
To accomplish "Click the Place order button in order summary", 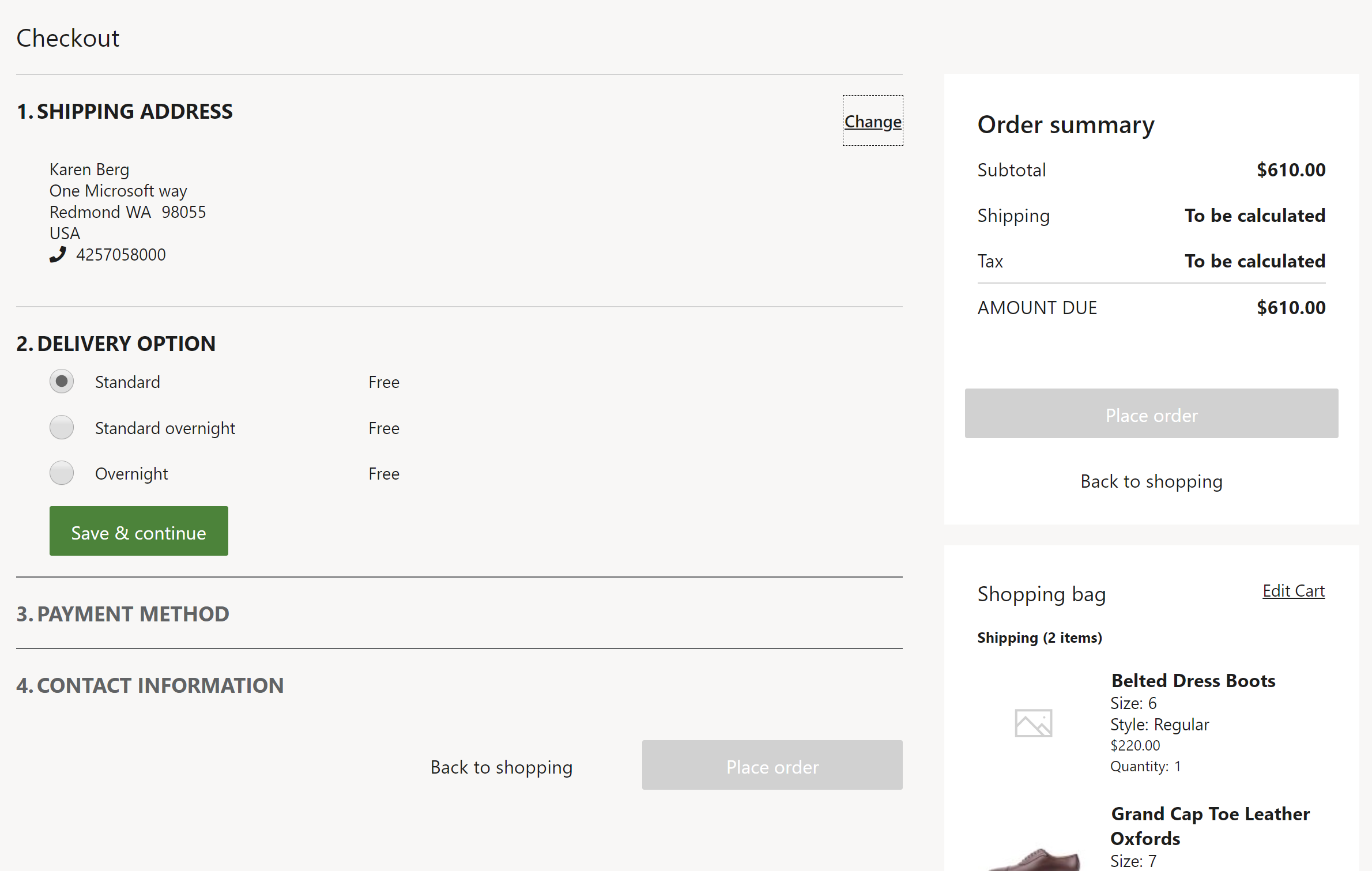I will coord(1151,415).
